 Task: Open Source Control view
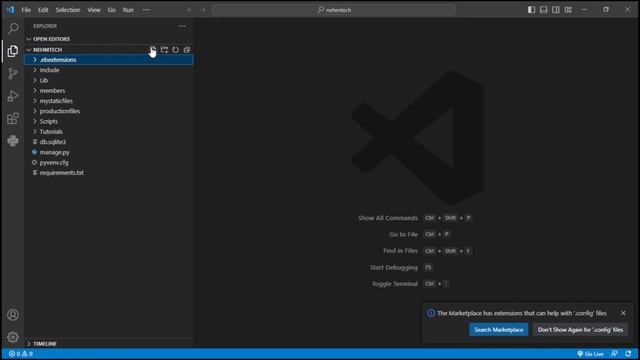click(x=13, y=73)
